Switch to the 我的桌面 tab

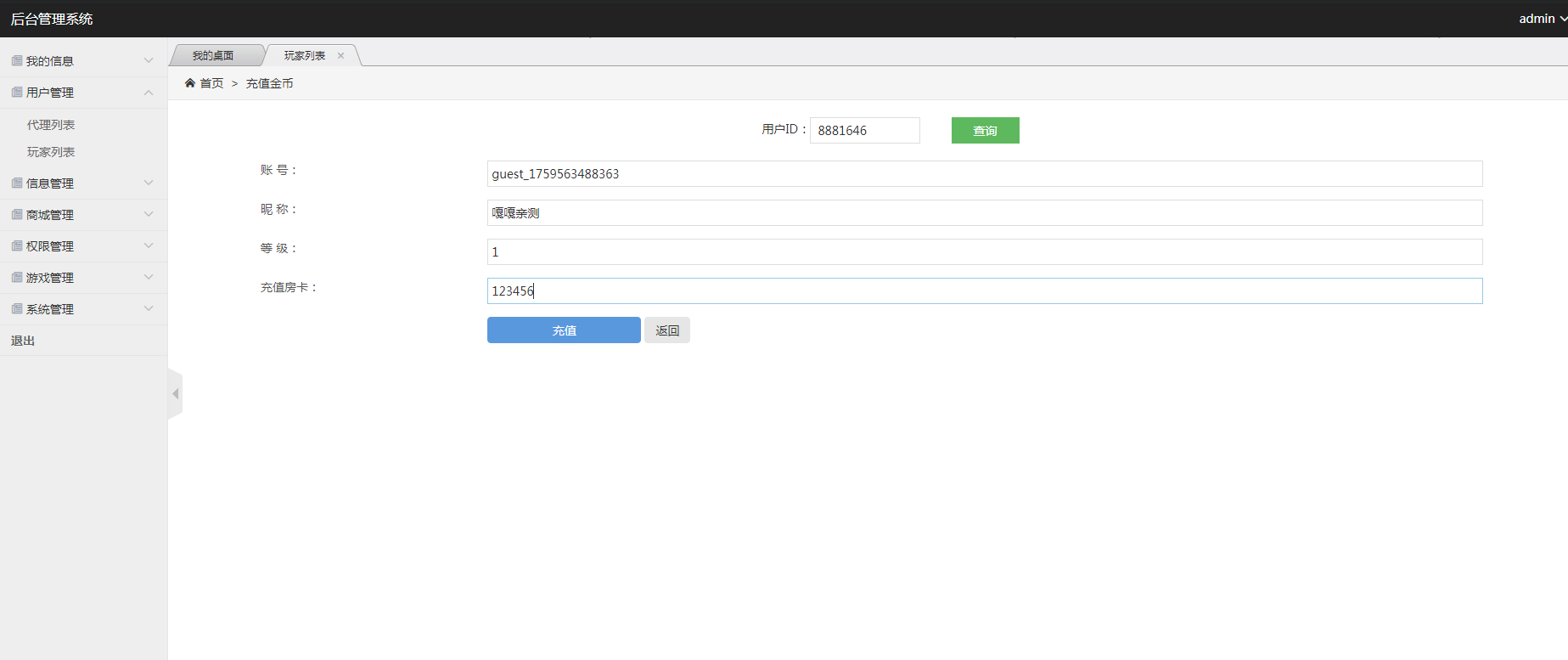(213, 56)
